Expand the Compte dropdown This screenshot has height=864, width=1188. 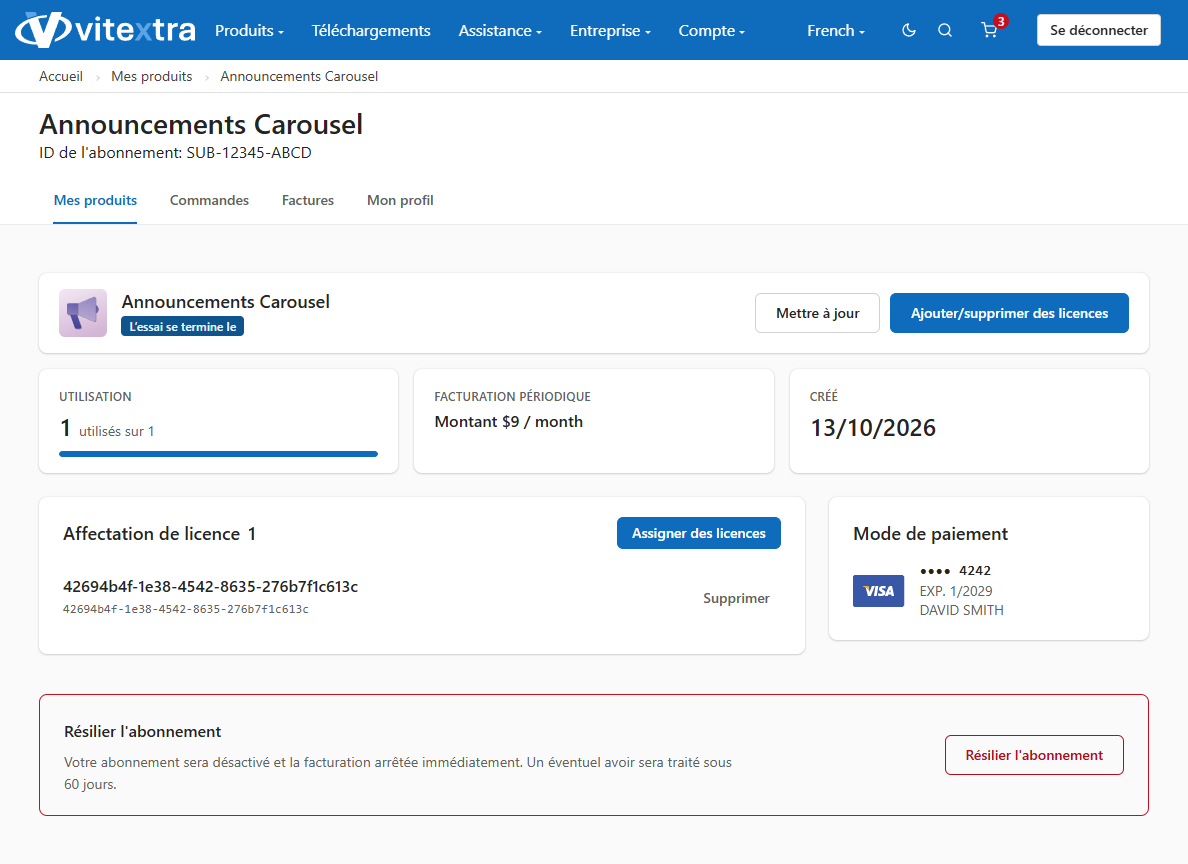point(711,30)
